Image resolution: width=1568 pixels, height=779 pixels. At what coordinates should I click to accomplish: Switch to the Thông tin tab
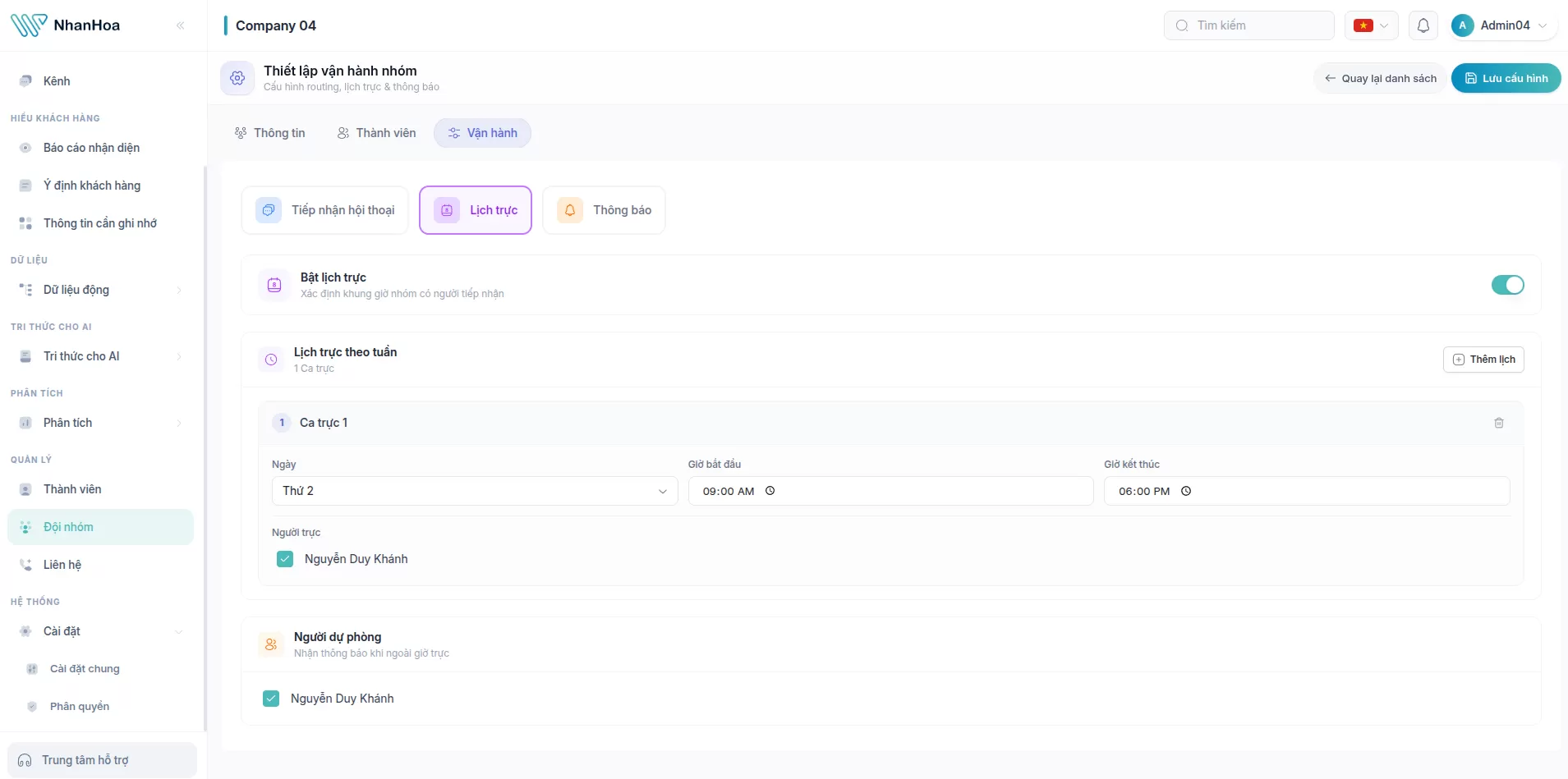click(x=269, y=133)
